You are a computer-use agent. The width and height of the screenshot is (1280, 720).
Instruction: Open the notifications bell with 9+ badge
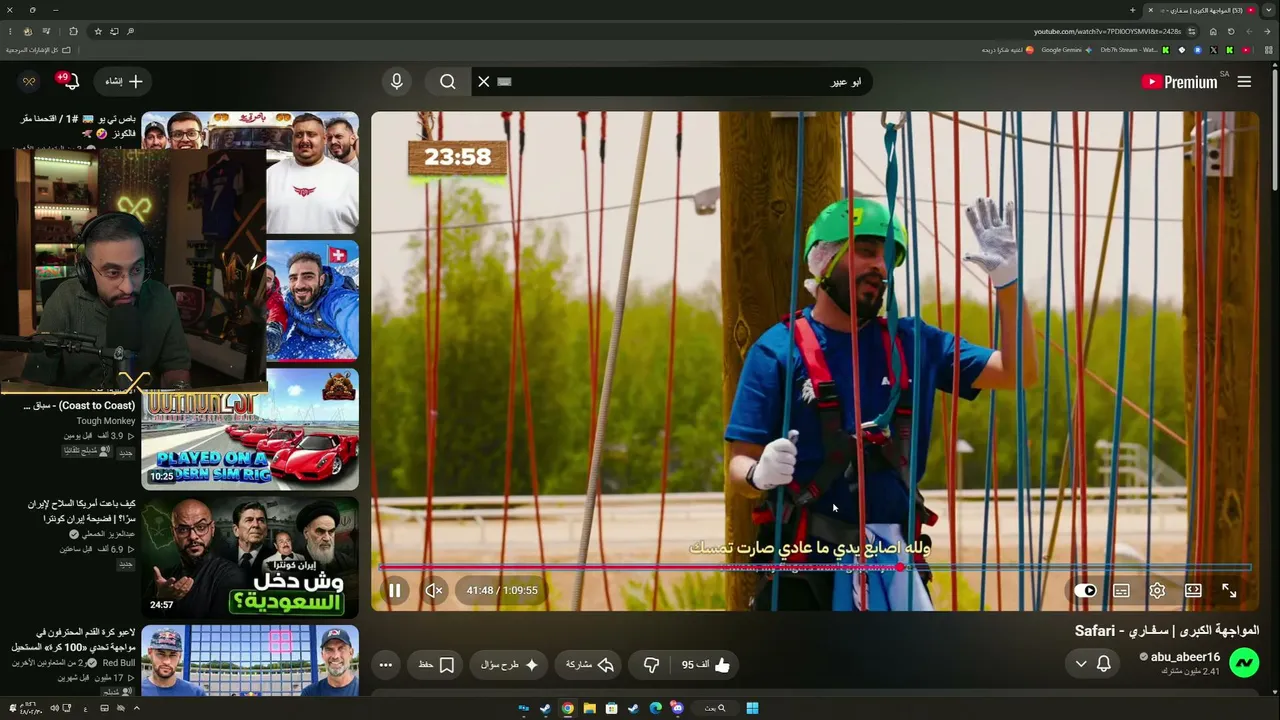(68, 81)
